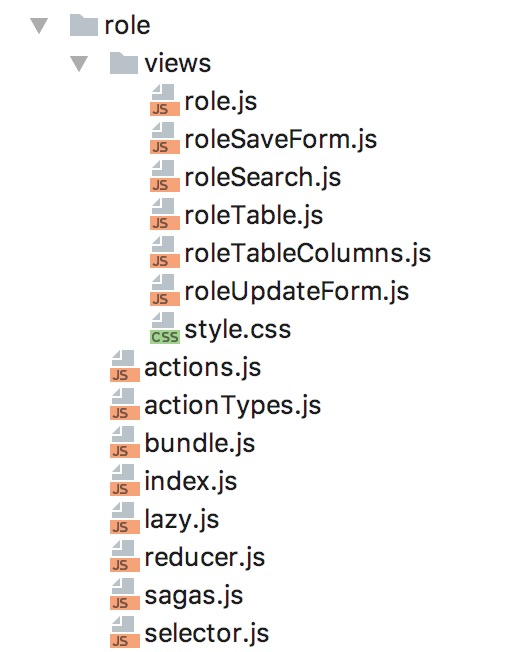Select the bundle.js file name
Viewport: 518px width, 652px height.
pyautogui.click(x=200, y=444)
